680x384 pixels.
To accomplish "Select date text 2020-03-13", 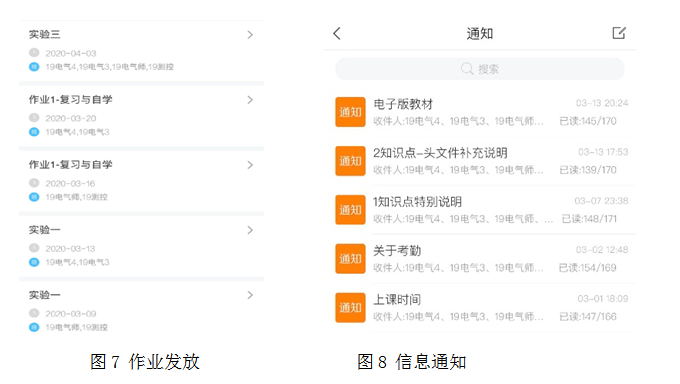I will point(70,249).
